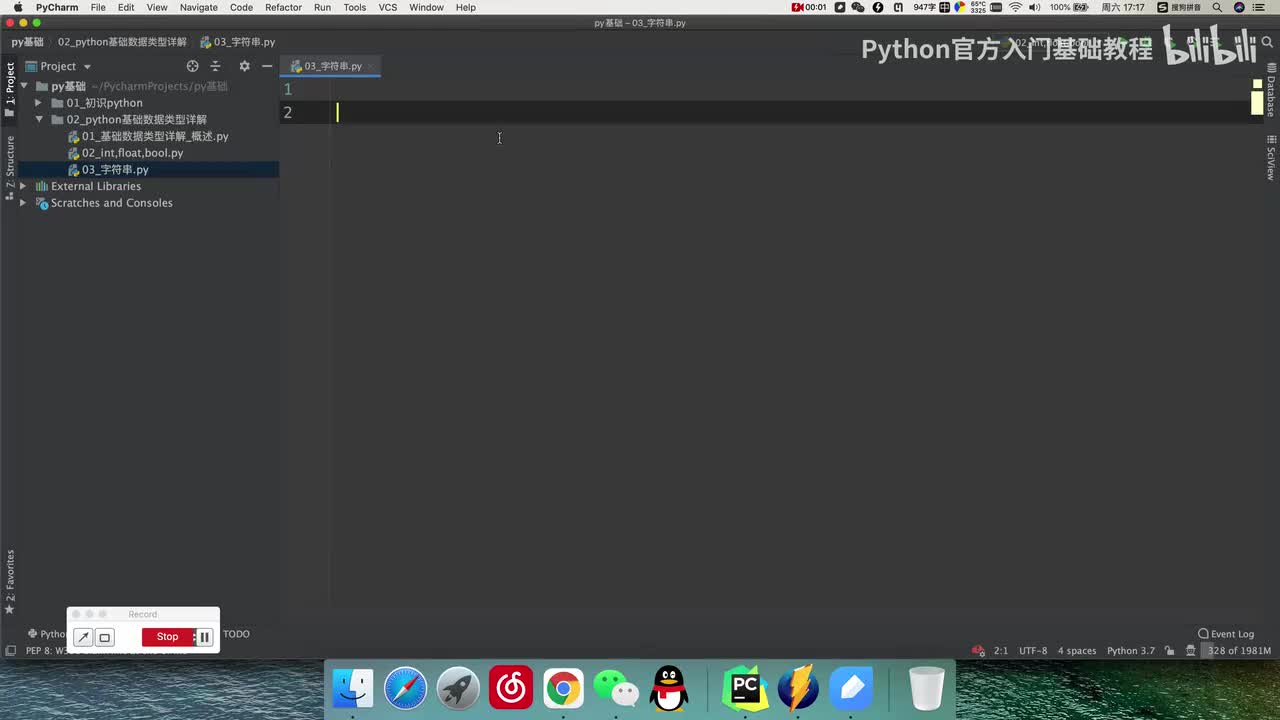Select the 03_字符串.py editor tab
This screenshot has height=720, width=1280.
(333, 66)
